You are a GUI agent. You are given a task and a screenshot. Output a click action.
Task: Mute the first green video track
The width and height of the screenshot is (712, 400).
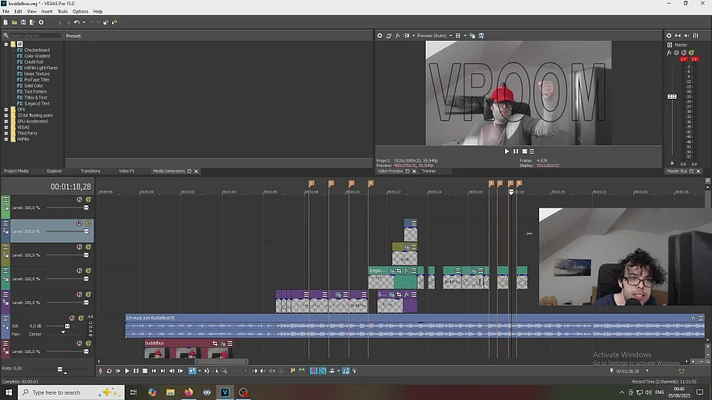click(79, 199)
